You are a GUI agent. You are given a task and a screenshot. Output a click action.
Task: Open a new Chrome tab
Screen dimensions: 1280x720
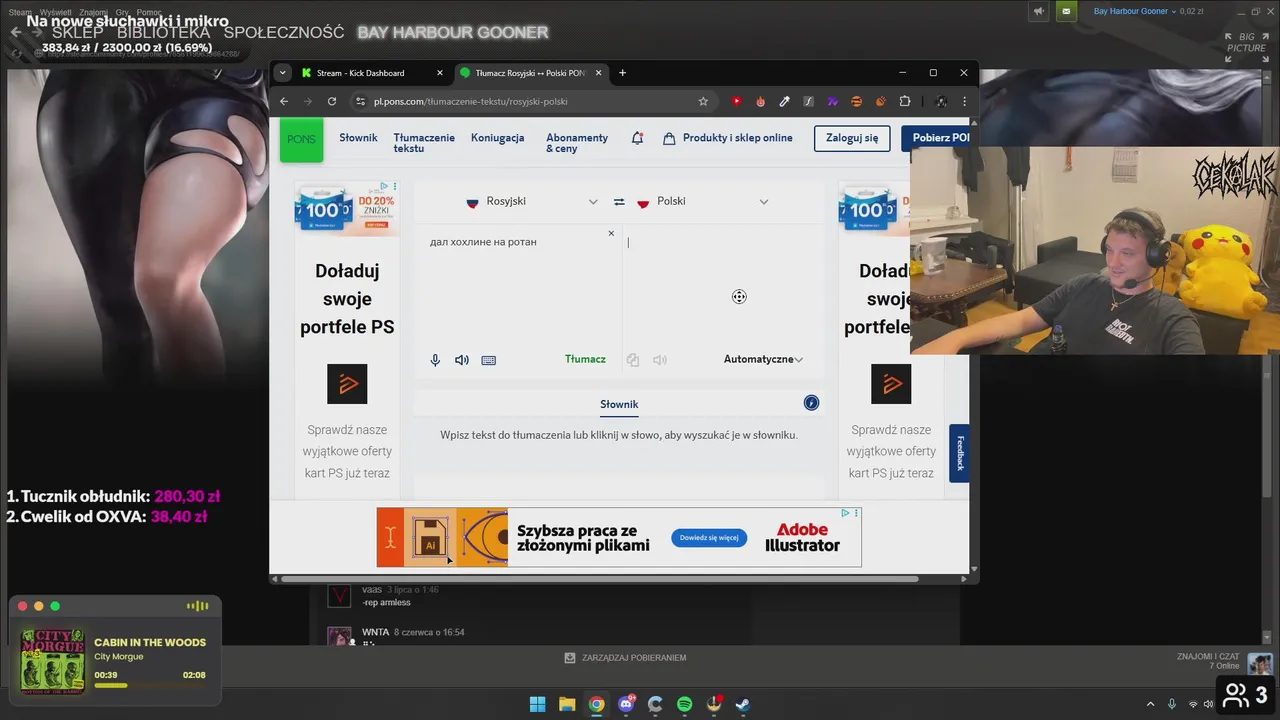pyautogui.click(x=622, y=73)
